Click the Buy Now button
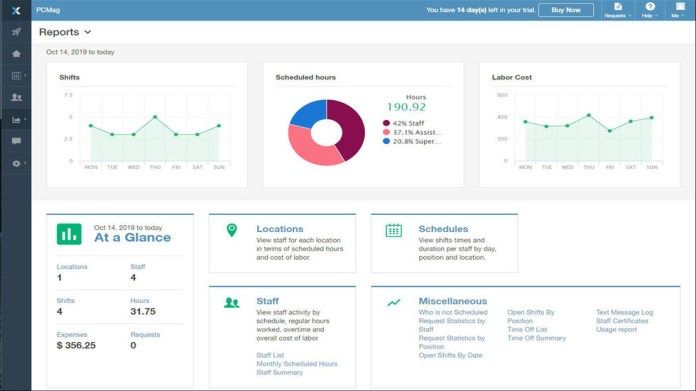Image resolution: width=696 pixels, height=391 pixels. (x=566, y=10)
